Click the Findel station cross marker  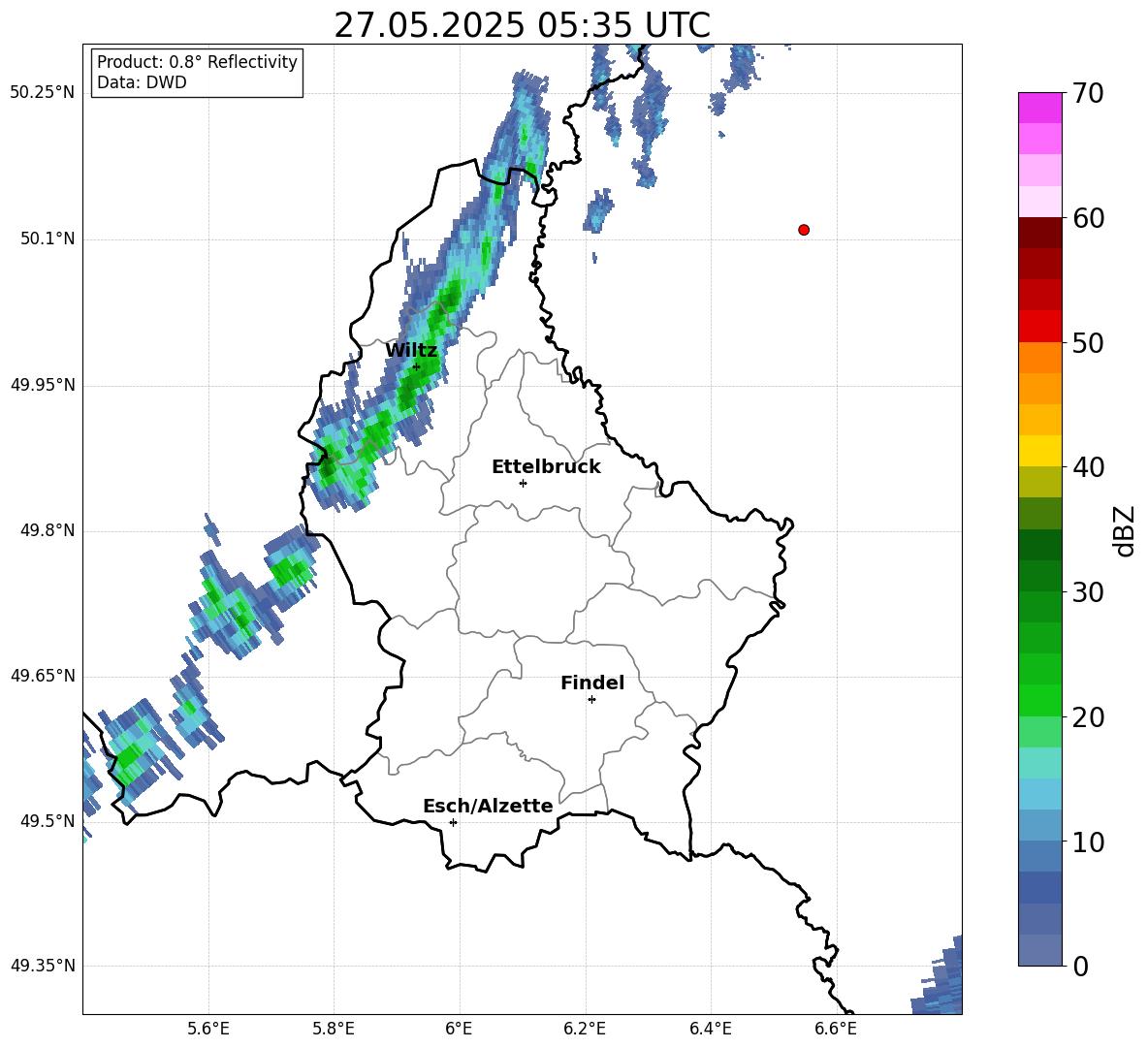point(591,700)
